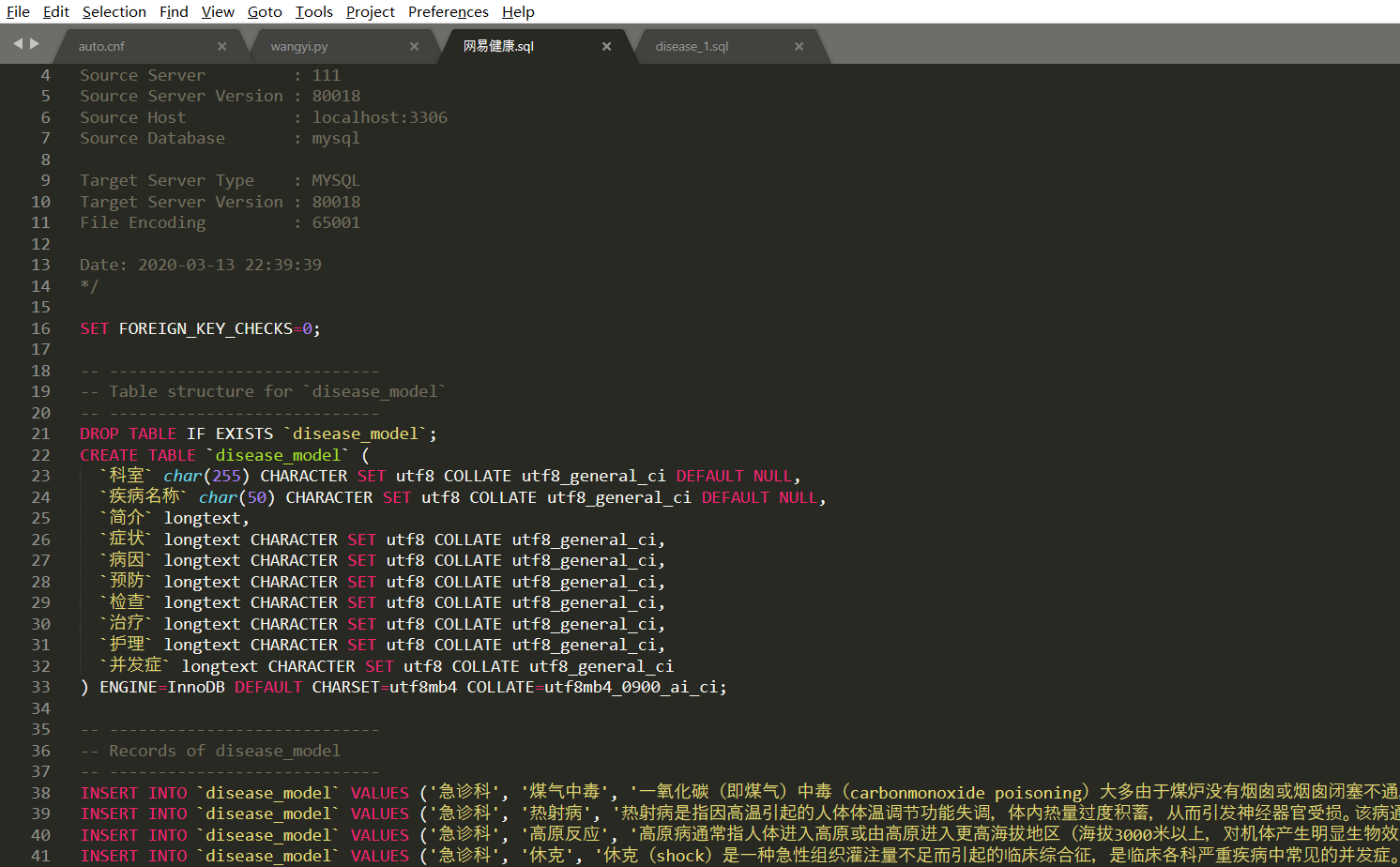Switch to the disease_1.sql tab
The height and width of the screenshot is (867, 1400).
click(x=692, y=46)
